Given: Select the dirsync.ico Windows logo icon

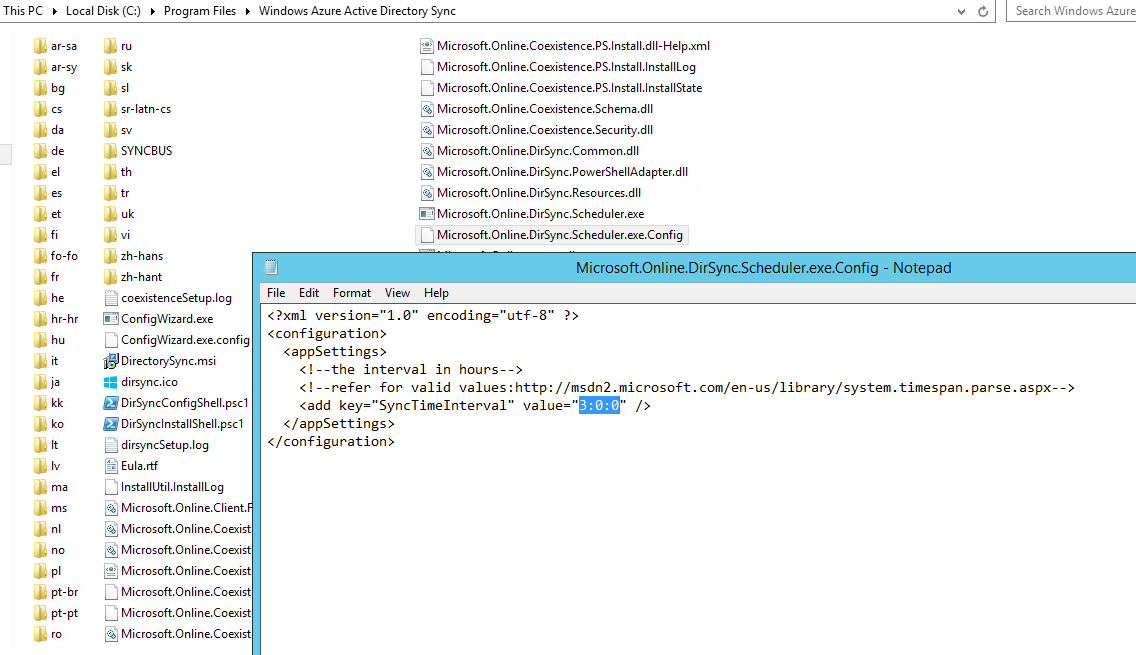Looking at the screenshot, I should pos(112,382).
